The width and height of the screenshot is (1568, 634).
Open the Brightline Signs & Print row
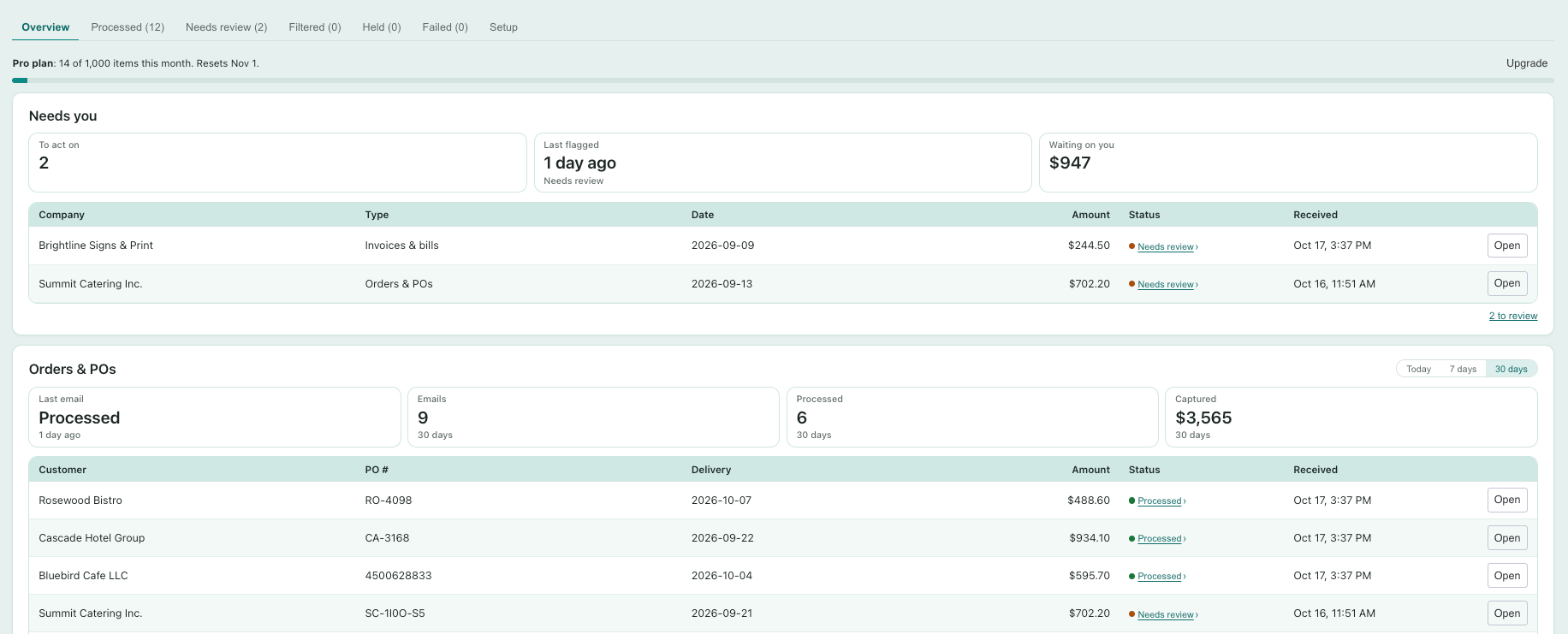(x=1507, y=246)
